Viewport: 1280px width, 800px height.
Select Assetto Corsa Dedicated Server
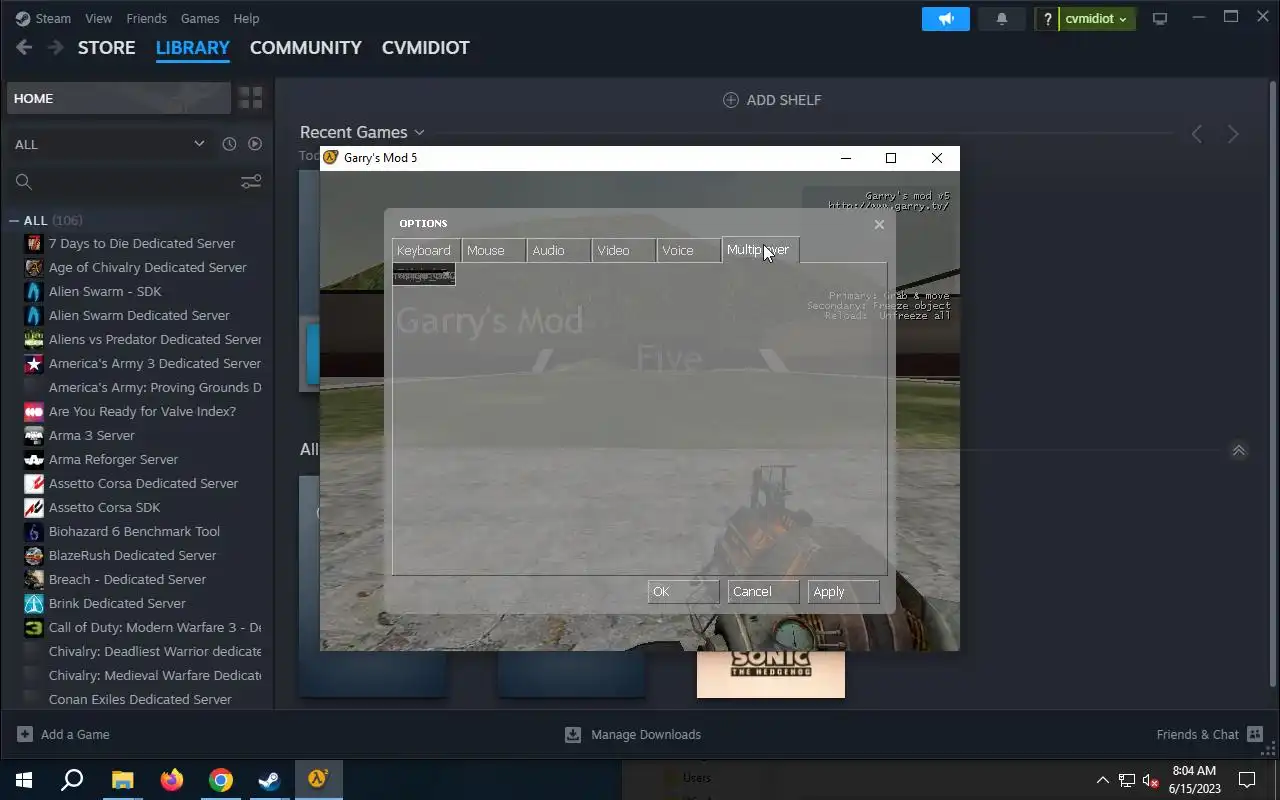143,483
